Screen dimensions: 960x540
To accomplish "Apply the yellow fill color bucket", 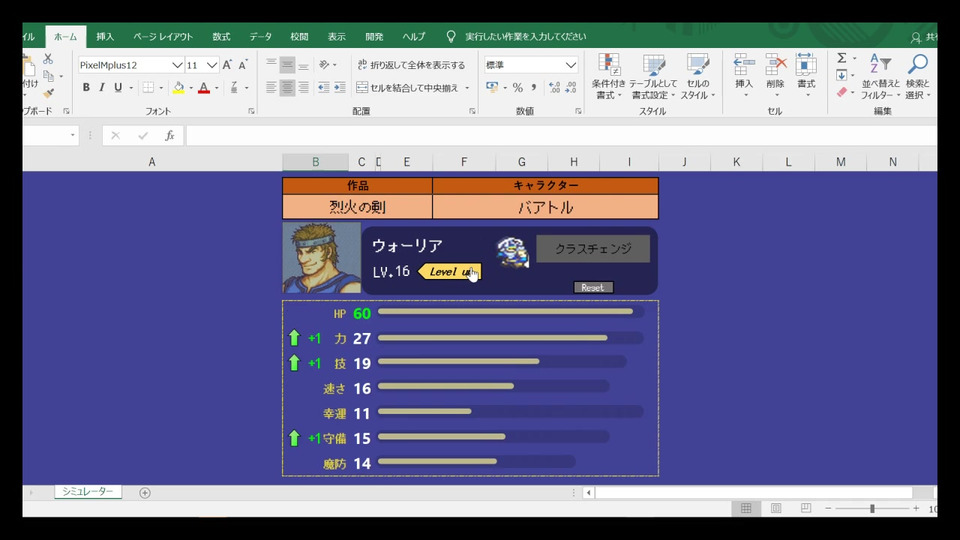I will [178, 88].
